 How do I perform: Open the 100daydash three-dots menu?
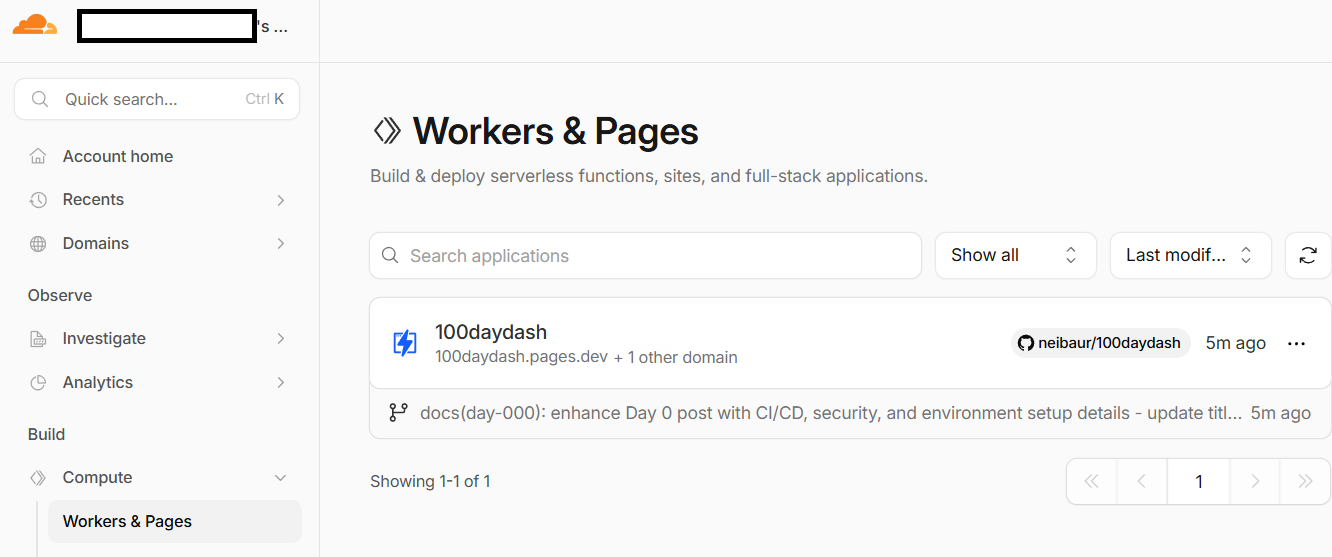click(x=1297, y=343)
